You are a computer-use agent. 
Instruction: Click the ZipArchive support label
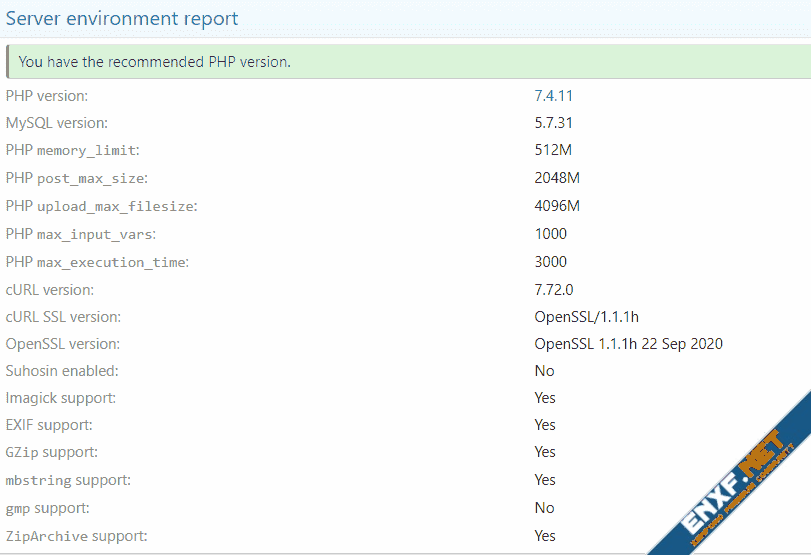click(x=76, y=536)
